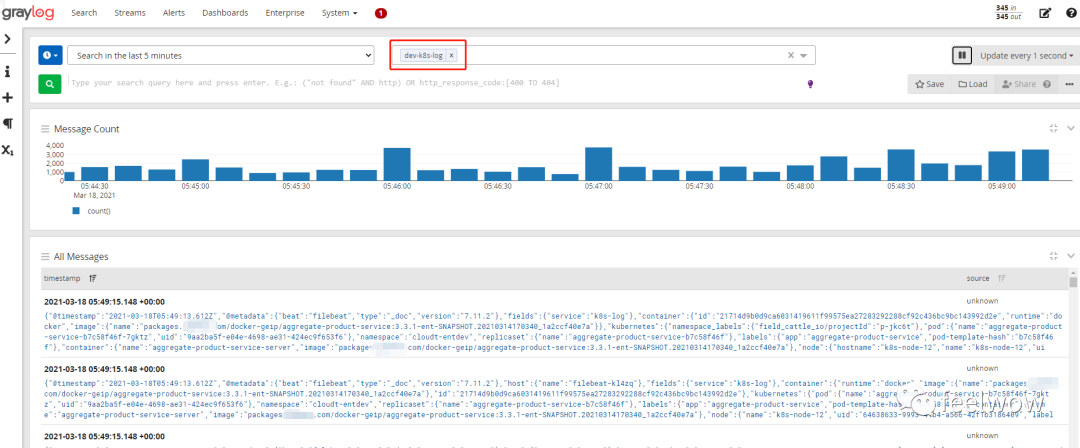Click the tallest bar at 05:46:00

click(x=397, y=164)
